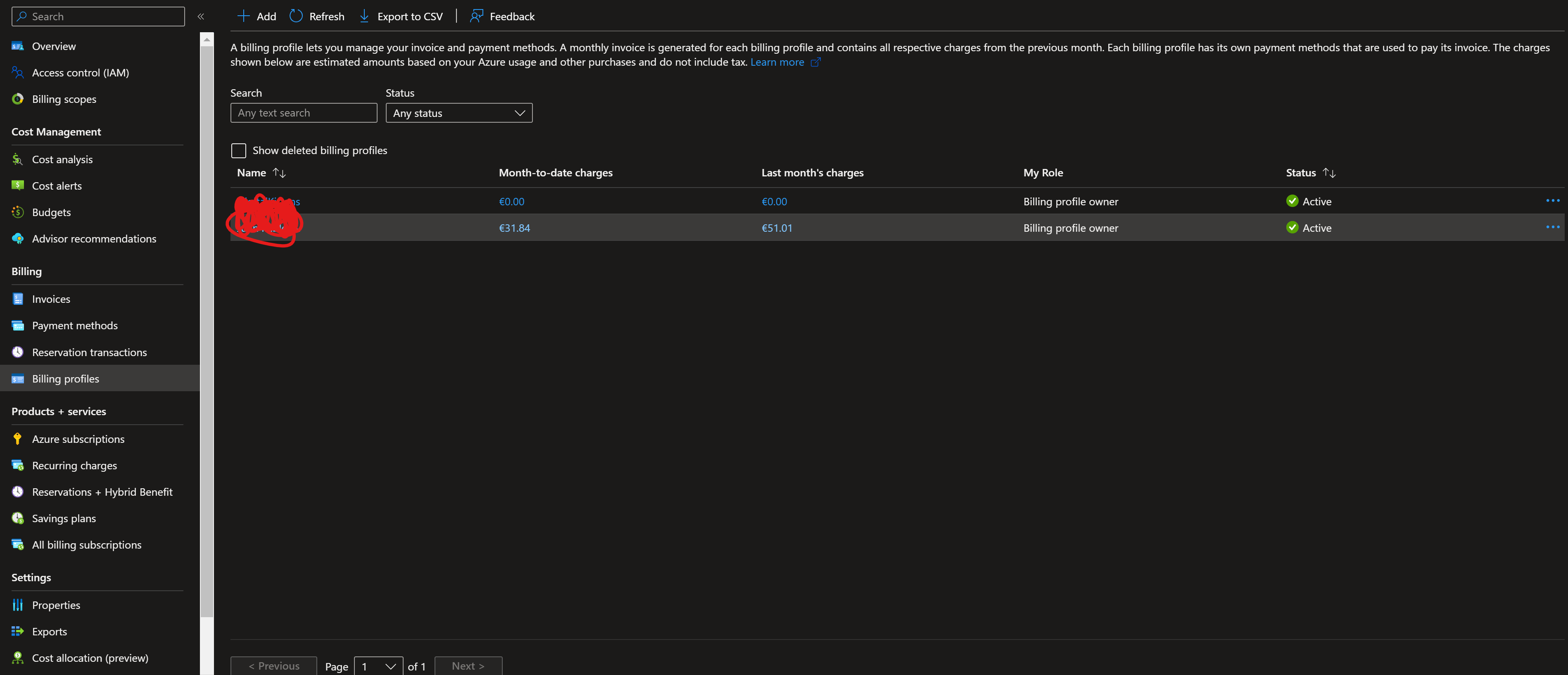Click inside the Any text search field
This screenshot has height=675, width=1568.
click(x=303, y=113)
